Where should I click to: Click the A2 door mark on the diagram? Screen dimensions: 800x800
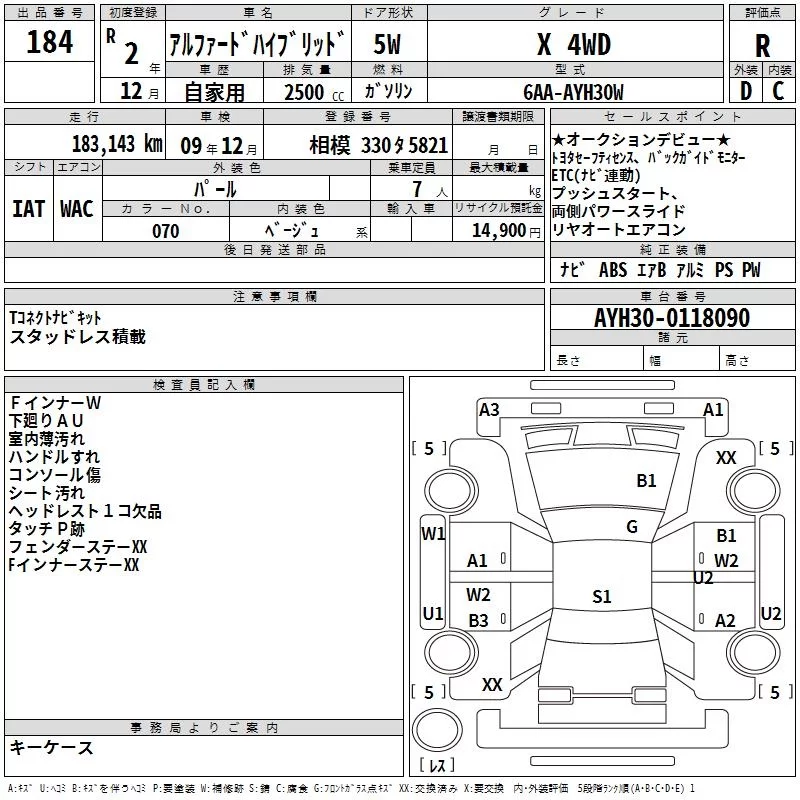(x=725, y=620)
